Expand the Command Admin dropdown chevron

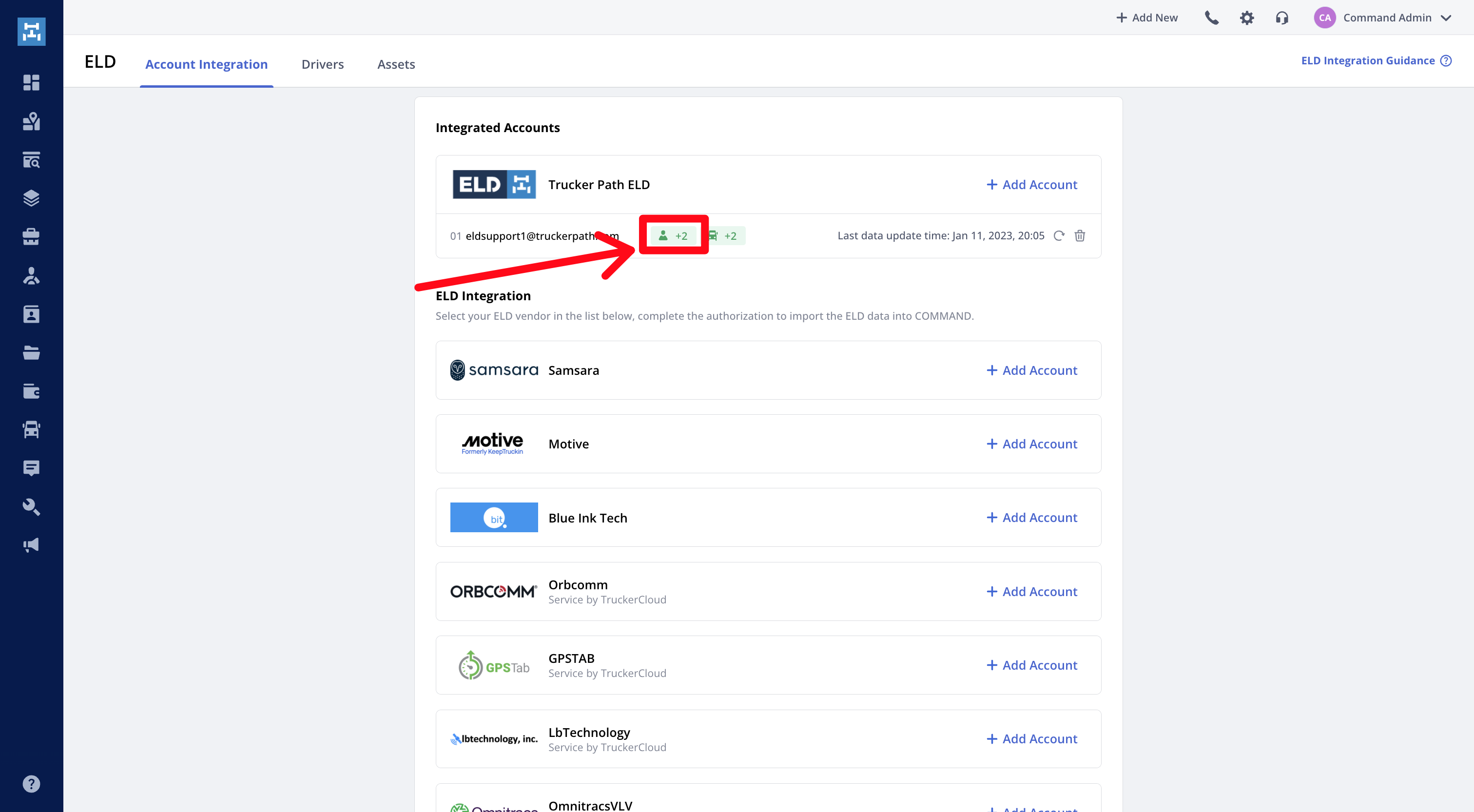(1445, 19)
